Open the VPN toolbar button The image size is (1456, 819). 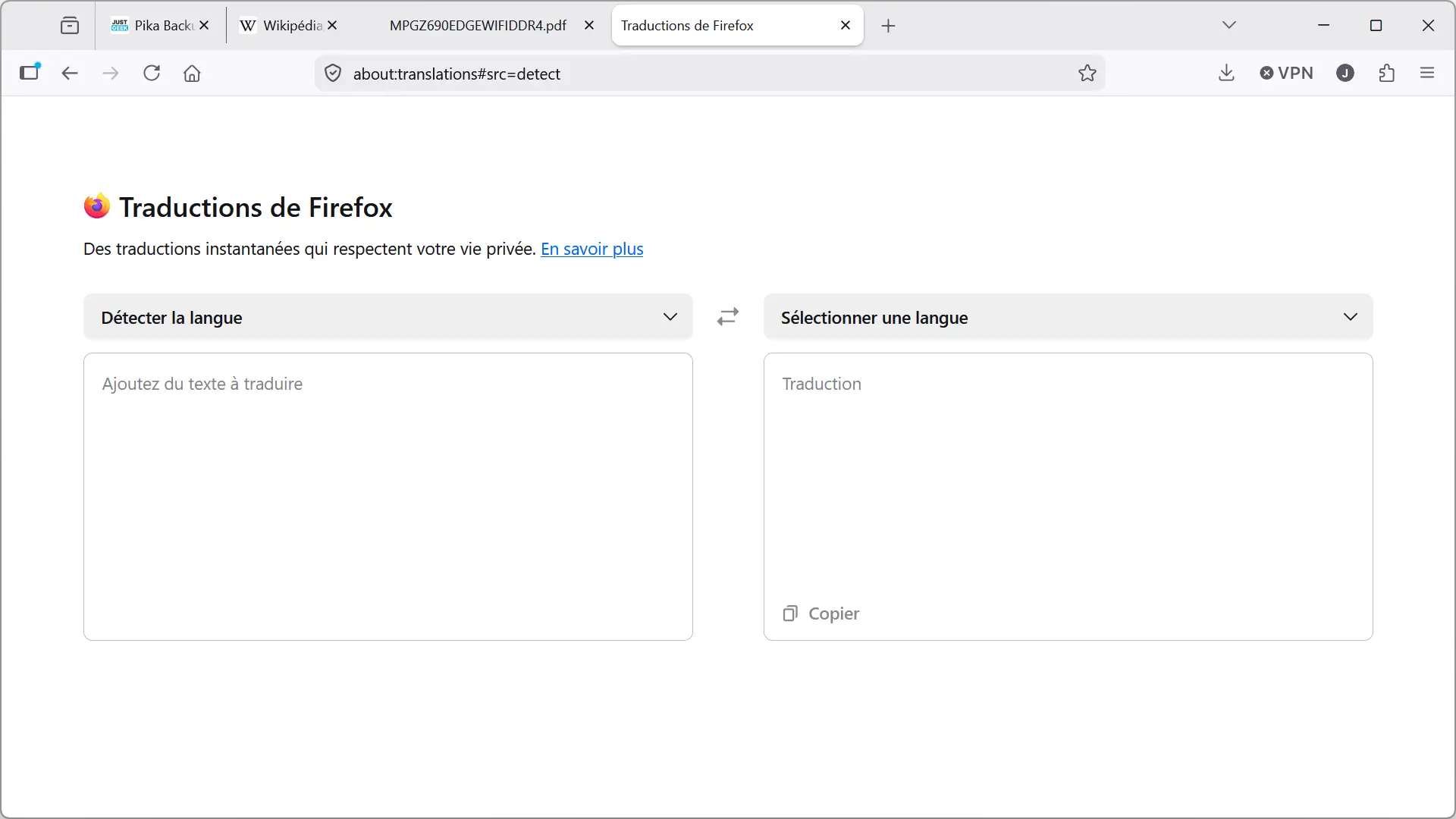(1286, 73)
